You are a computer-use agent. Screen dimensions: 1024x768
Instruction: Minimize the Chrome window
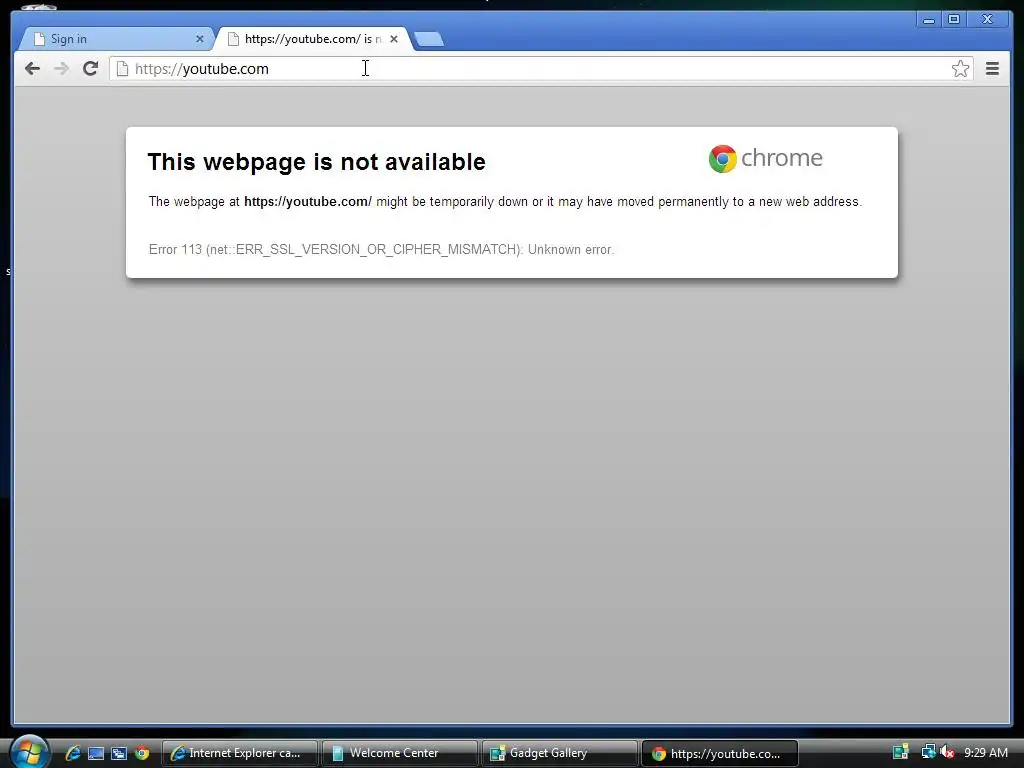[928, 20]
